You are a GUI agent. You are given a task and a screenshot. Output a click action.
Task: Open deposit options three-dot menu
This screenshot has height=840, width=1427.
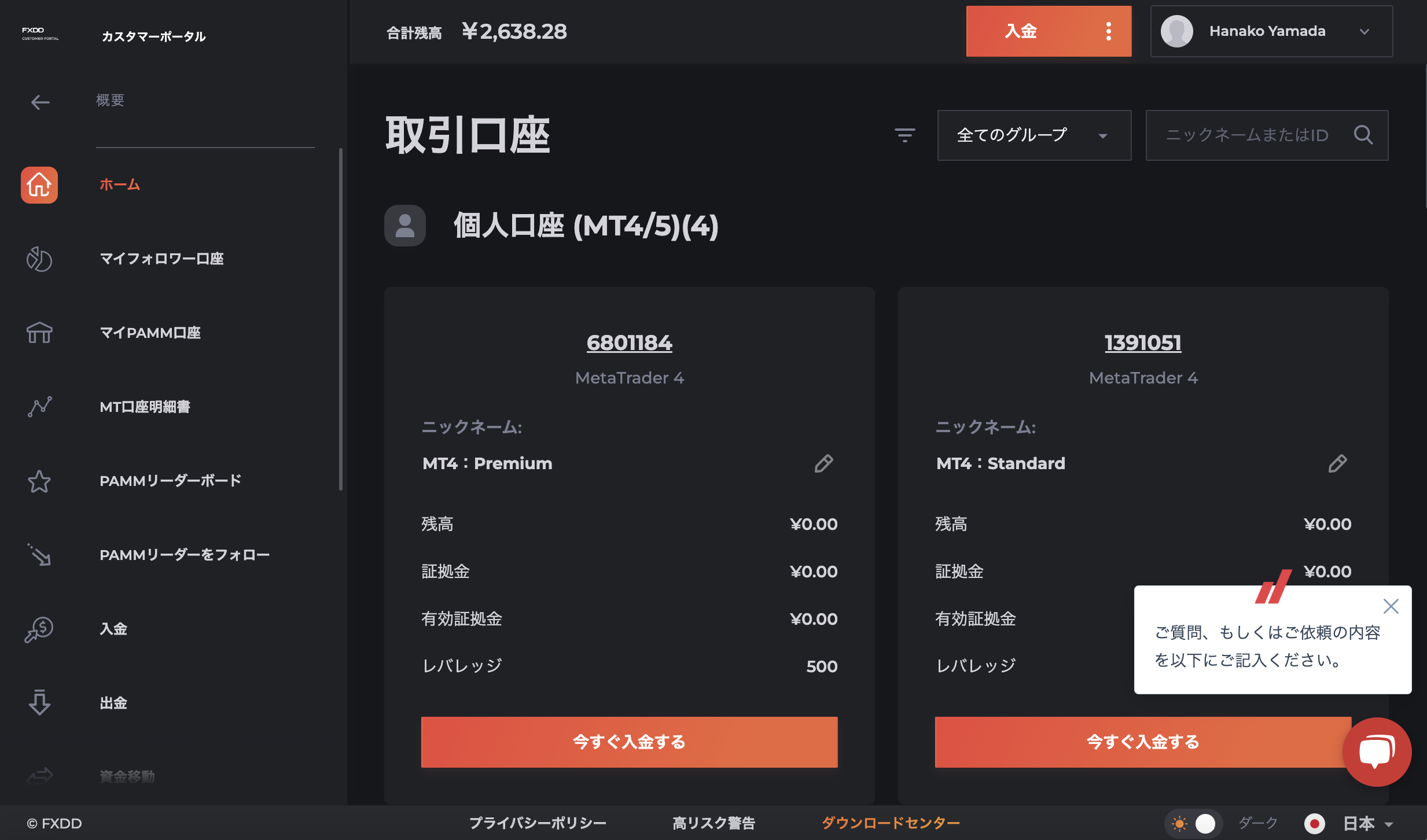(x=1109, y=31)
